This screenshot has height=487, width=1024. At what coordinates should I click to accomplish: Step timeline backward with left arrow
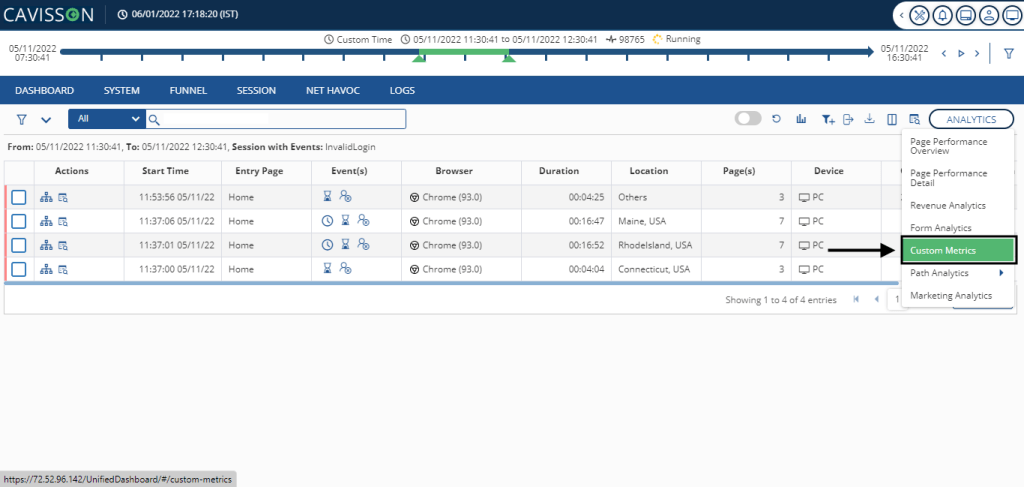(944, 54)
